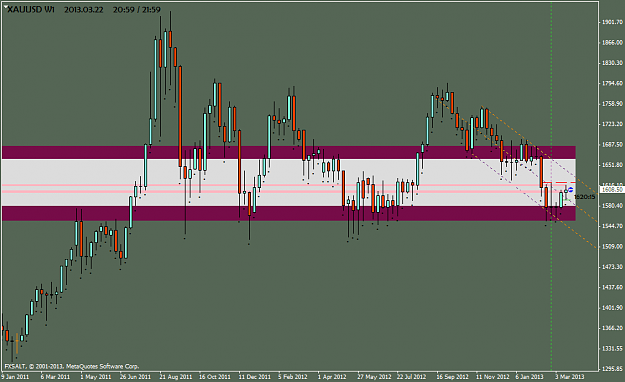625x382 pixels.
Task: Click the 1901.75 price axis label
Action: [x=612, y=22]
